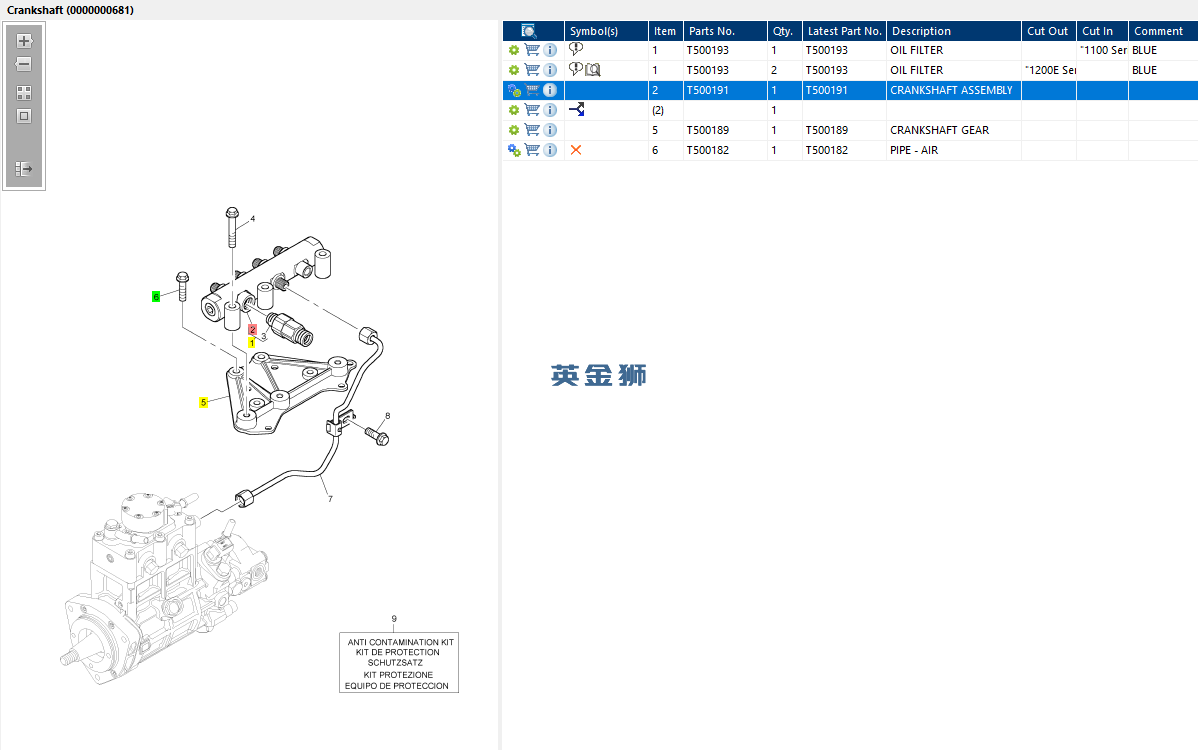1198x750 pixels.
Task: Click the book magnifier symbol in OIL FILTER Qty 2 row
Action: pos(593,70)
